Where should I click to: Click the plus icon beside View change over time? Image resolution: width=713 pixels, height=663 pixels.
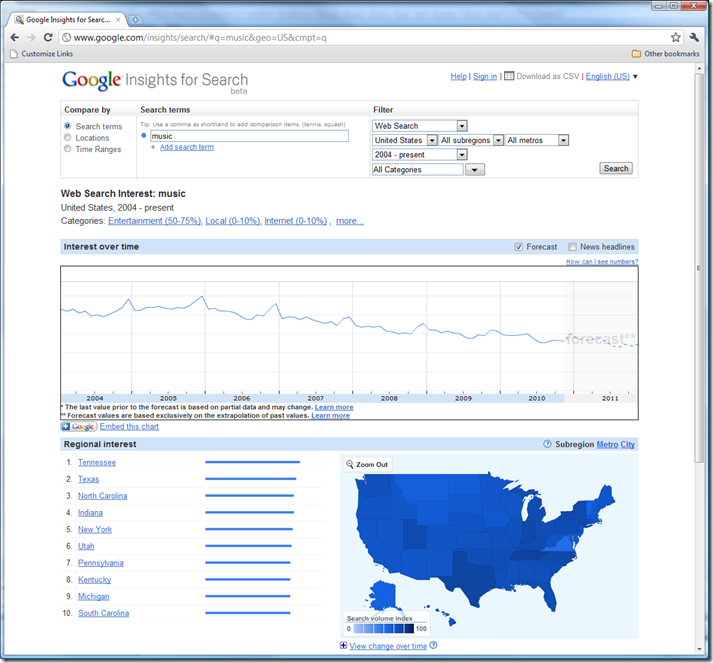click(343, 645)
